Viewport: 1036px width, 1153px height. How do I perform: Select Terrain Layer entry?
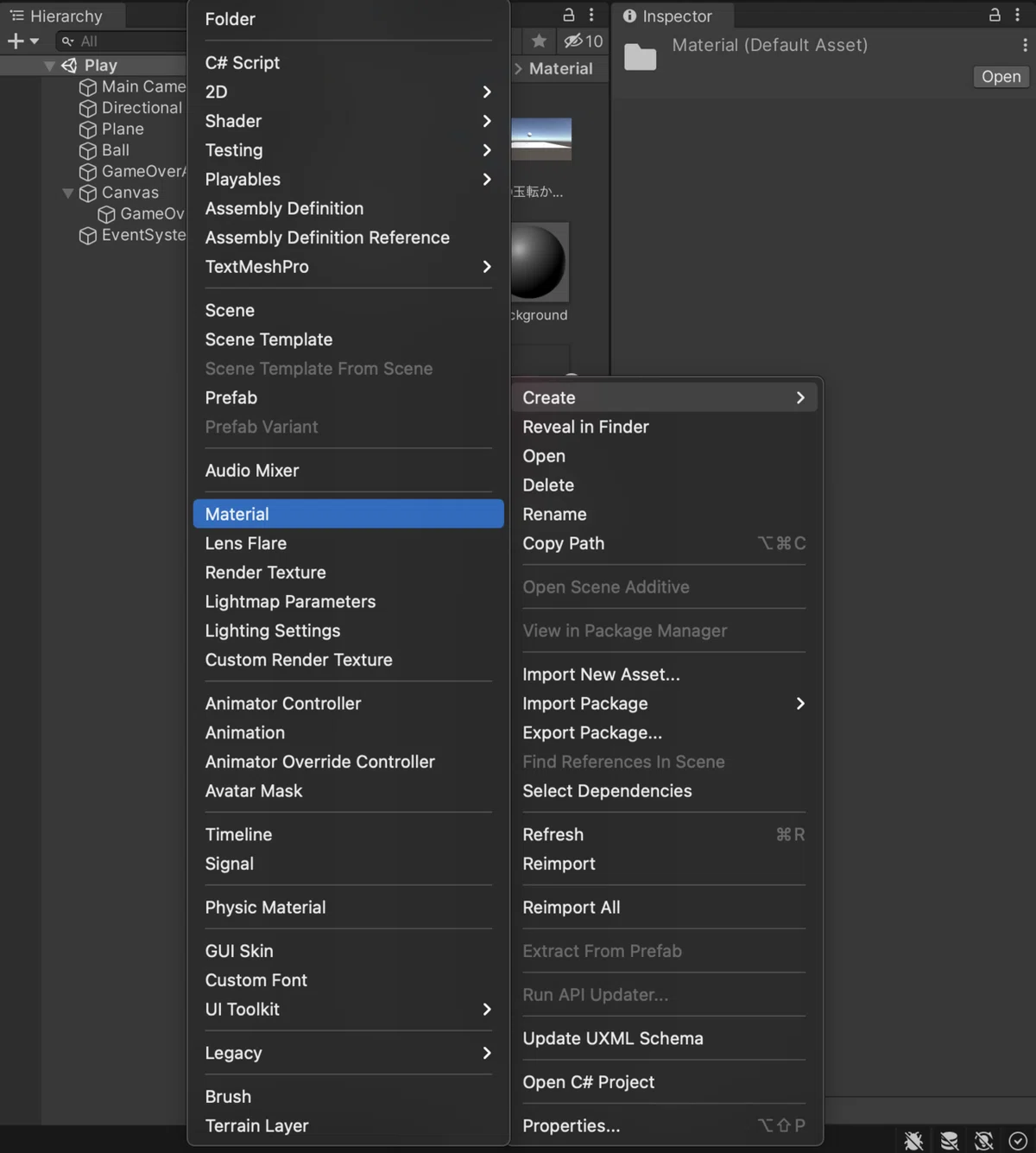(x=348, y=1126)
